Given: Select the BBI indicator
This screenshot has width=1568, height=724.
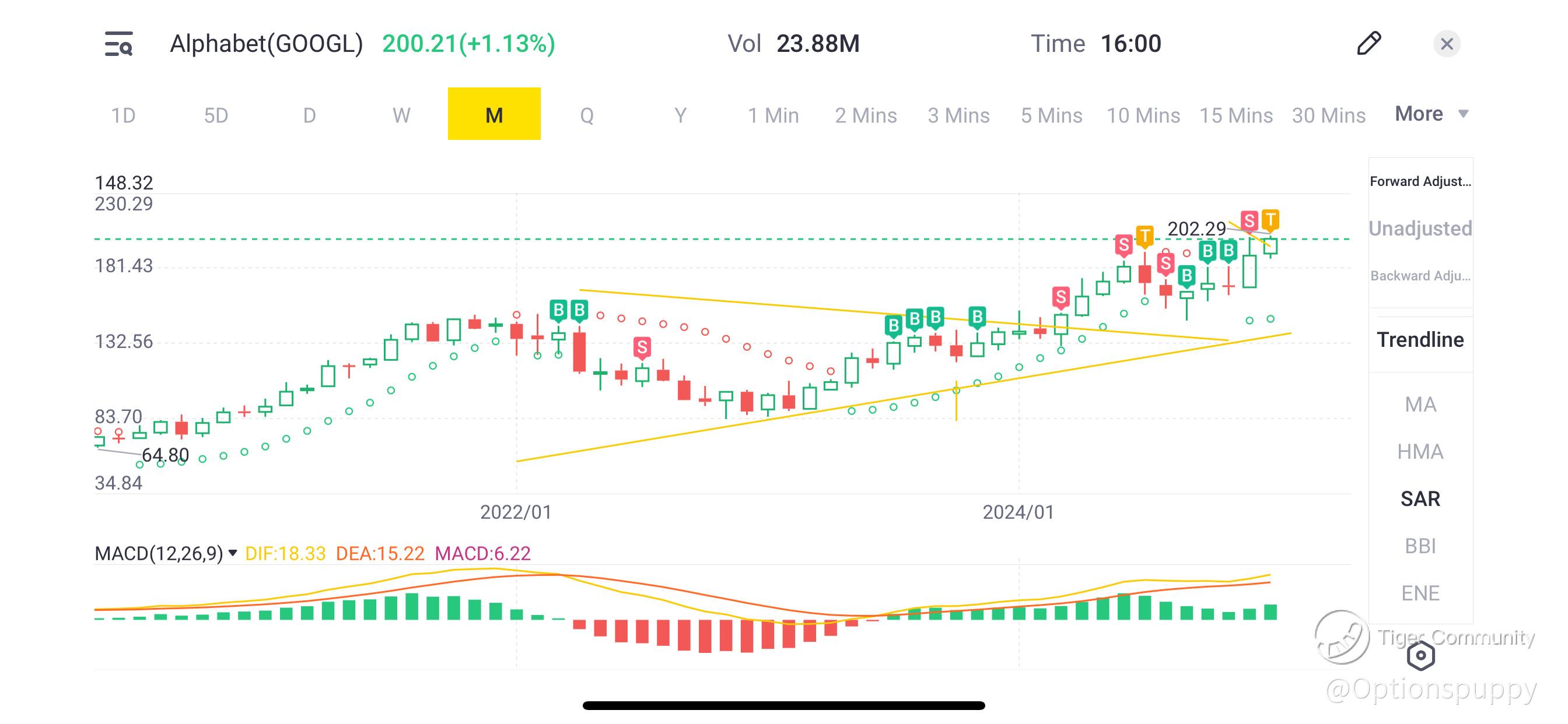Looking at the screenshot, I should point(1420,546).
